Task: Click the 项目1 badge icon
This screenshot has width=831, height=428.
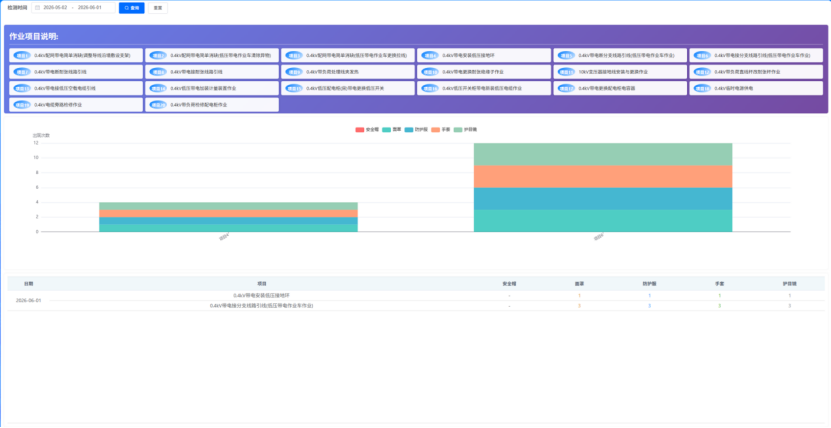Action: 22,55
